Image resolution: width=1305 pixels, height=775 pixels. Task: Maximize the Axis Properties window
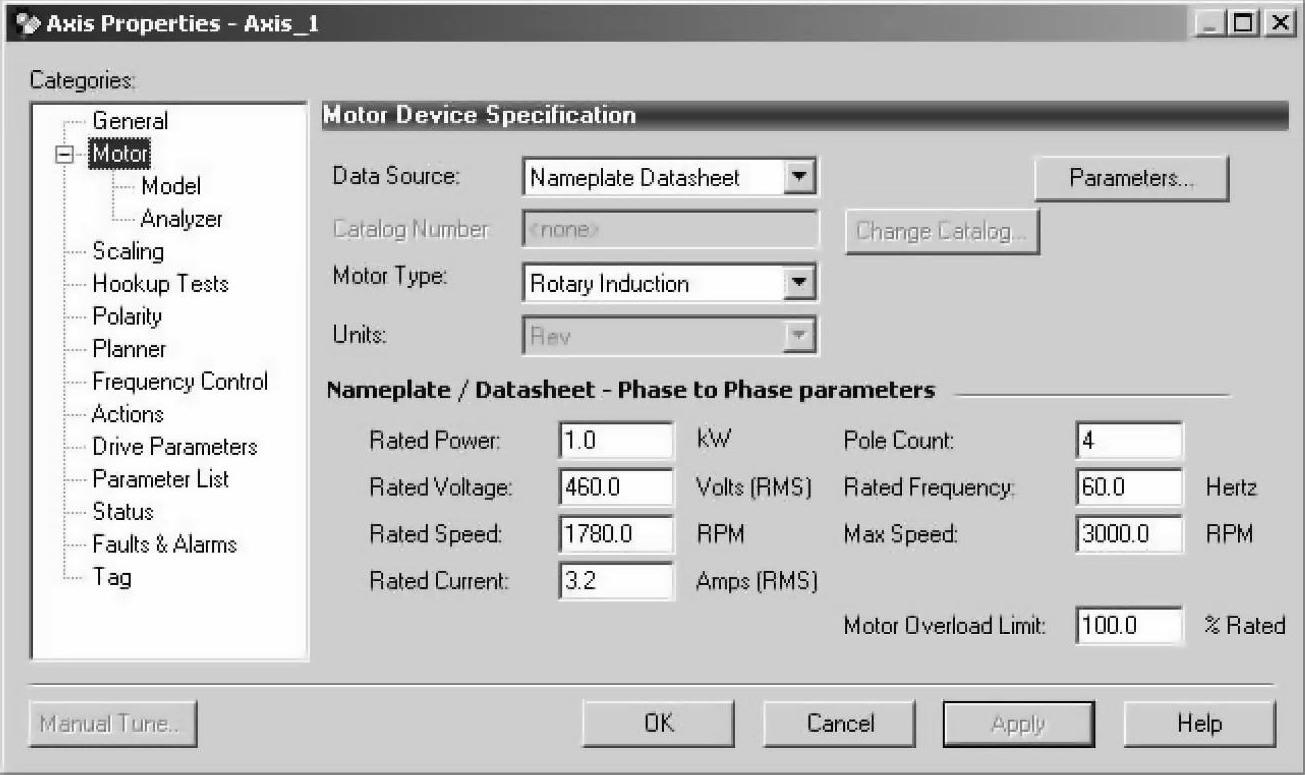coord(1245,23)
